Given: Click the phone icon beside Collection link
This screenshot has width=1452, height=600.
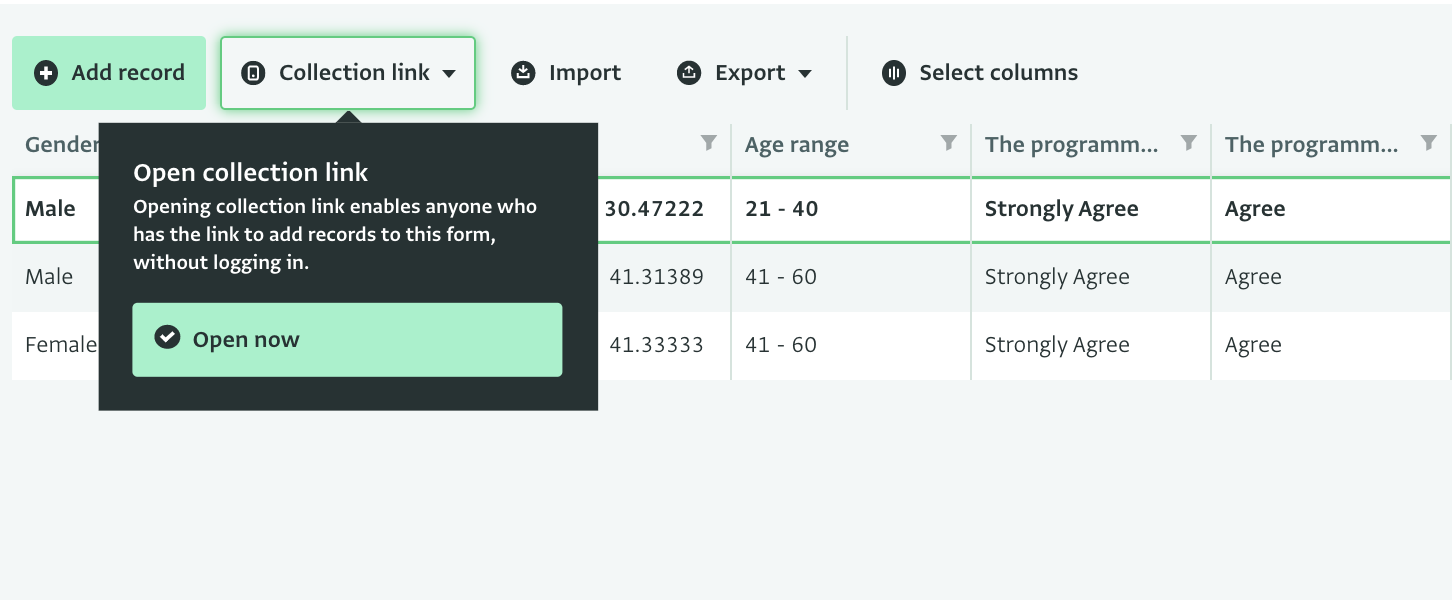Looking at the screenshot, I should point(254,73).
